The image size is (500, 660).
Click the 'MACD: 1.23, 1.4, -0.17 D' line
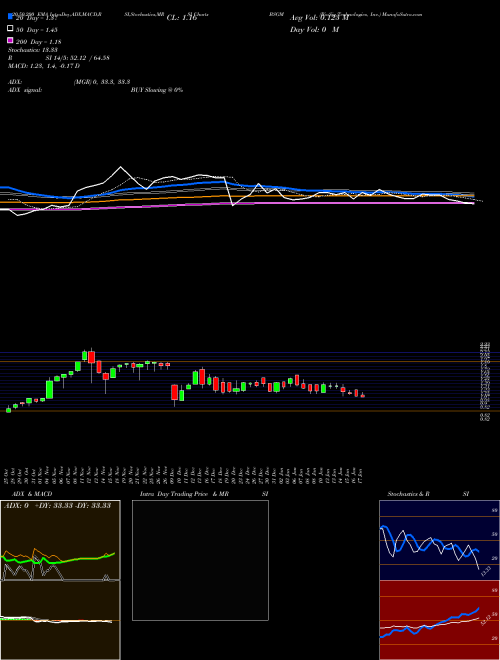pos(44,66)
